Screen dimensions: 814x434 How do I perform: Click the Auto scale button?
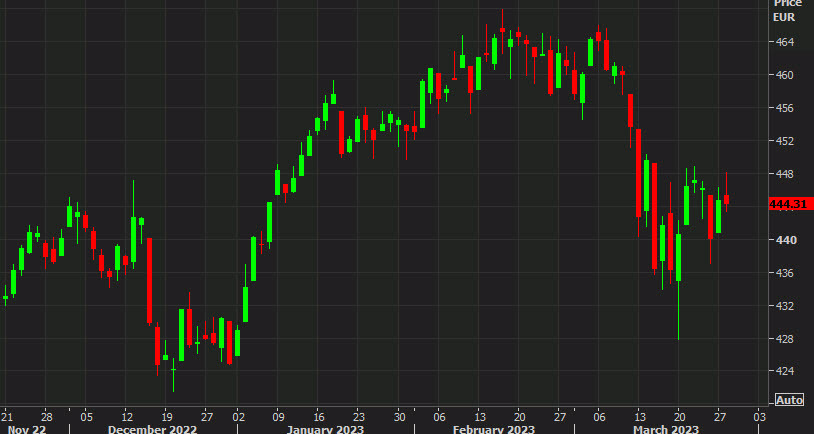[x=790, y=400]
